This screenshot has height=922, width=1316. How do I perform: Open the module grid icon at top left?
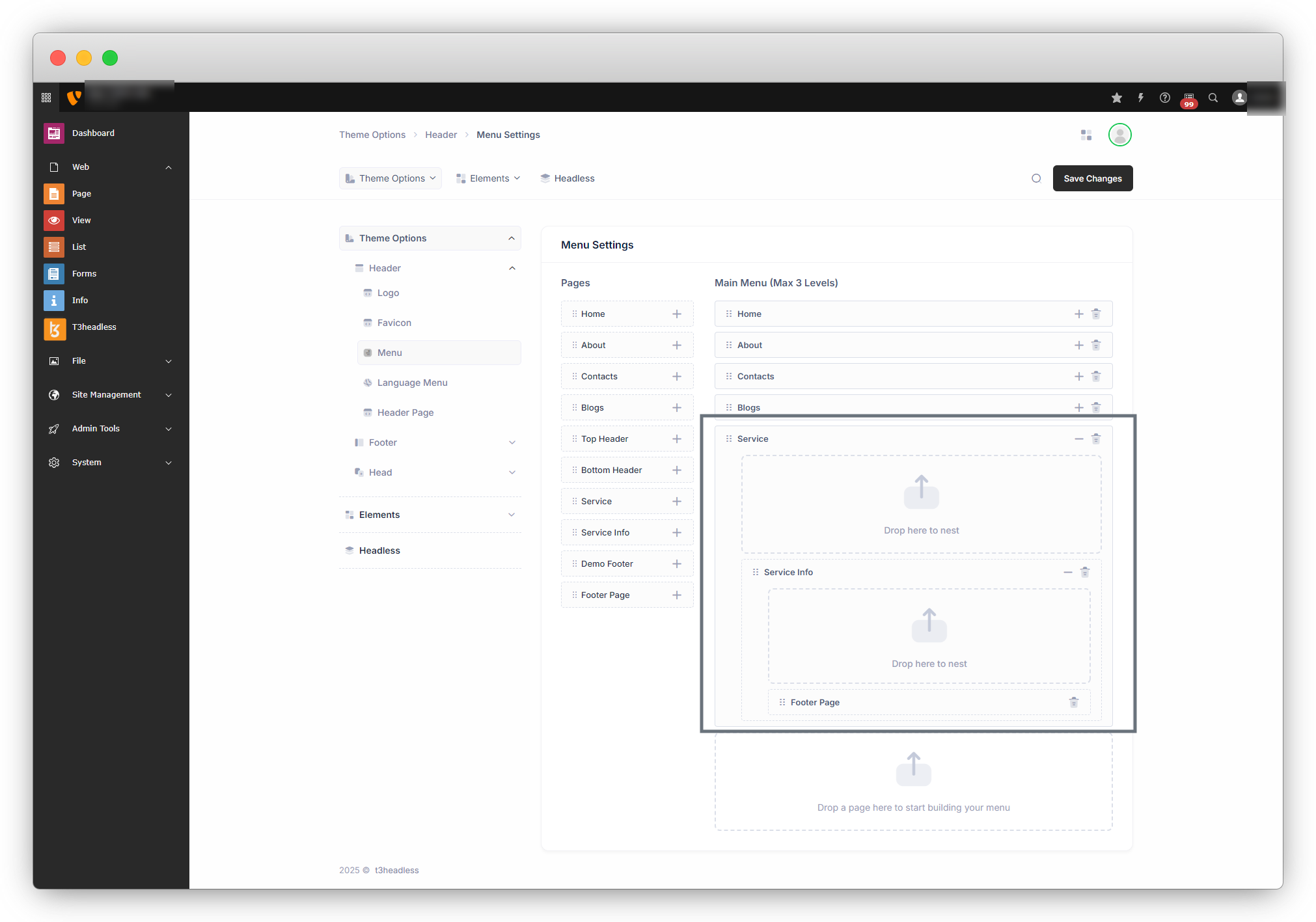(46, 98)
